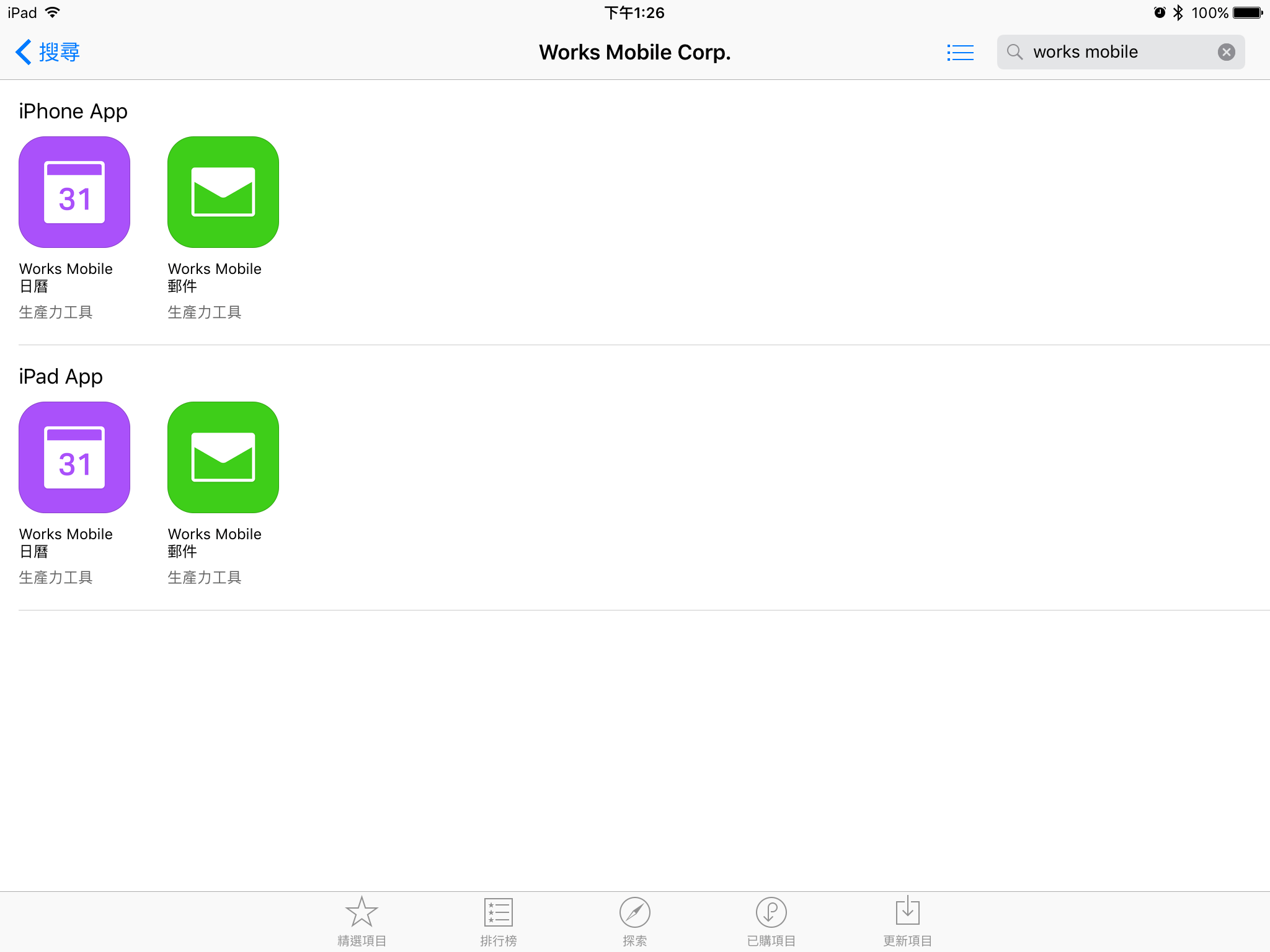1270x952 pixels.
Task: Open Works Mobile 日曆 icon under iPad App
Action: click(74, 457)
